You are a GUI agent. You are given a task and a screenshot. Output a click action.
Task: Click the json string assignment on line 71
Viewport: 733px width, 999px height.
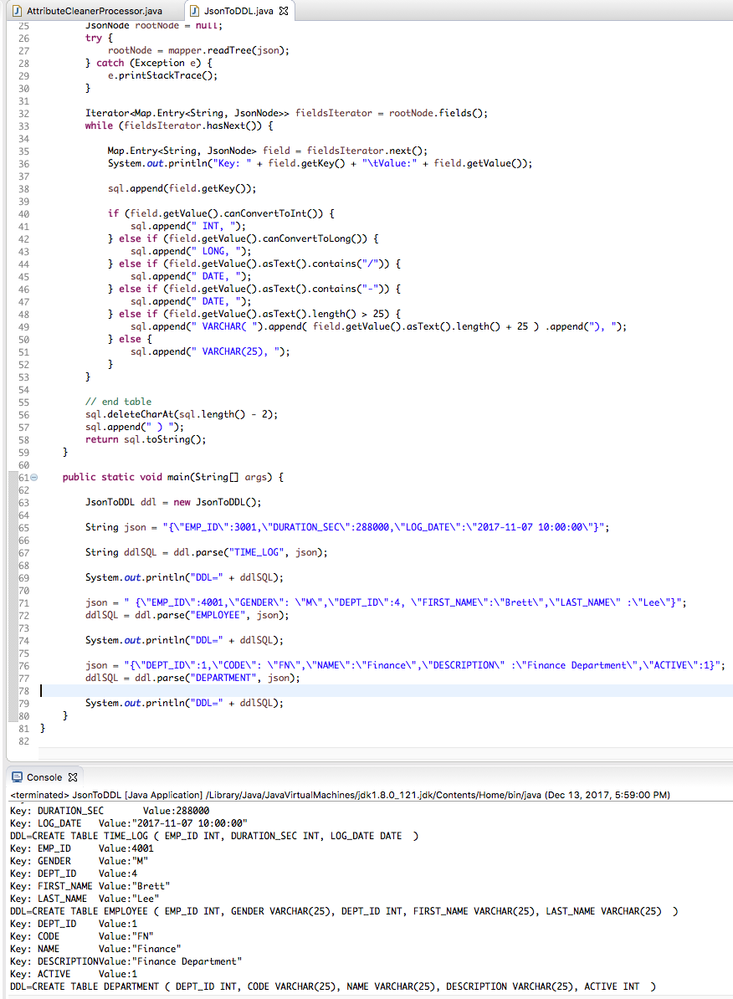coord(386,603)
